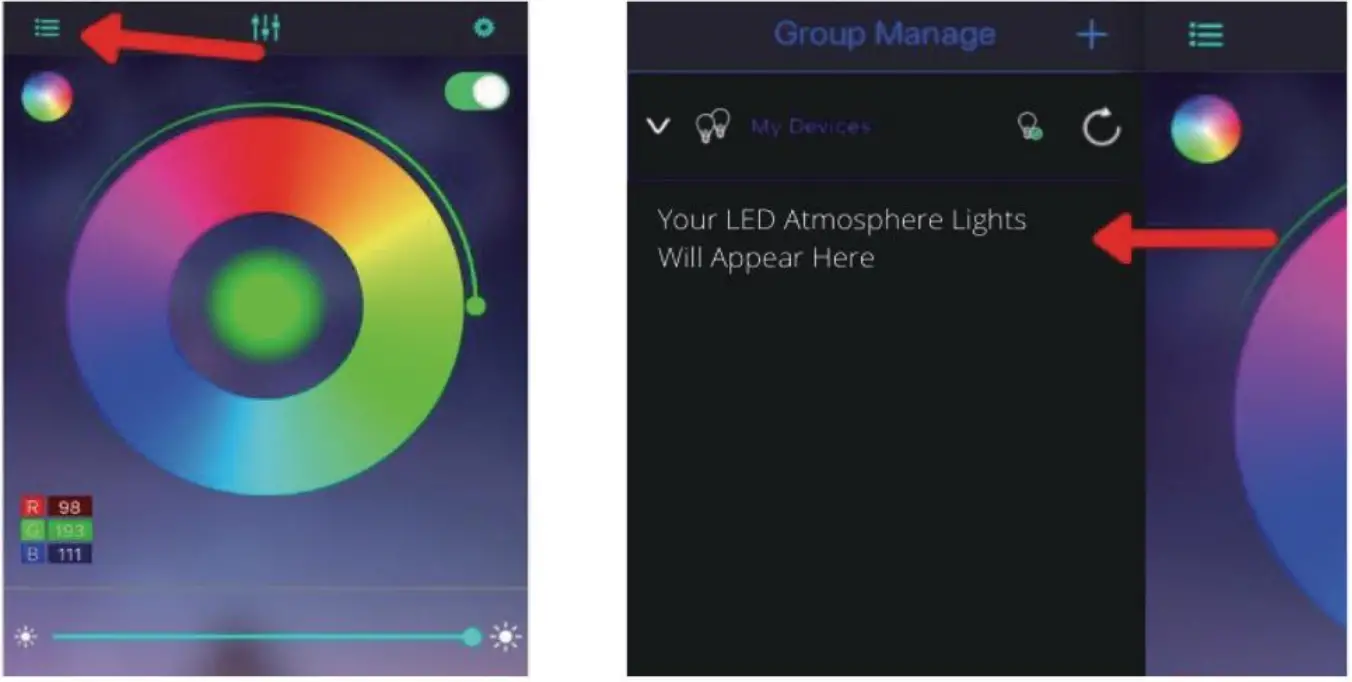Collapse the My Devices chevron

coord(658,127)
